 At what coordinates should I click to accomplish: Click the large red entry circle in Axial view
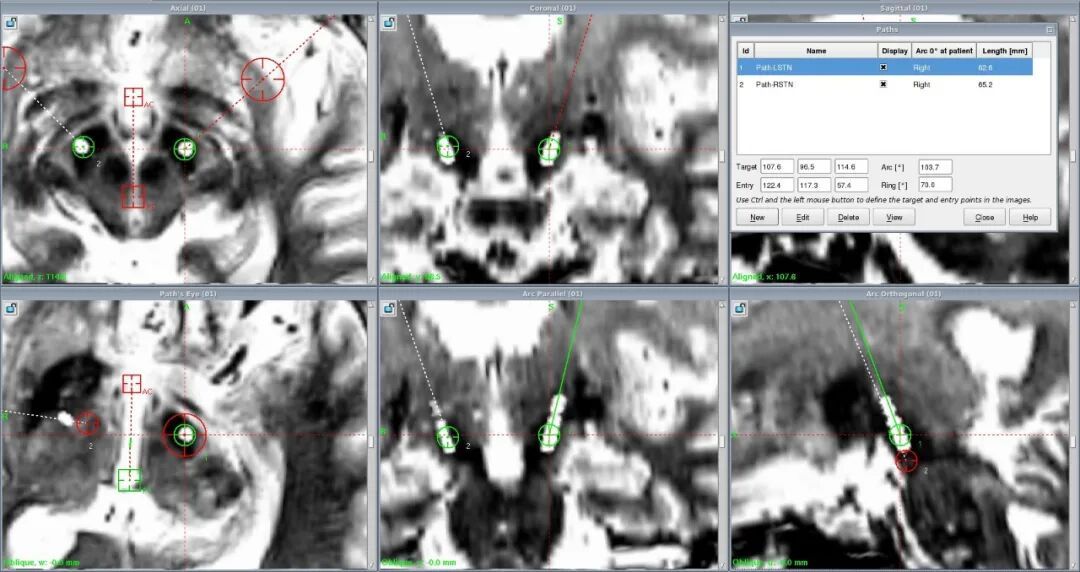[263, 79]
